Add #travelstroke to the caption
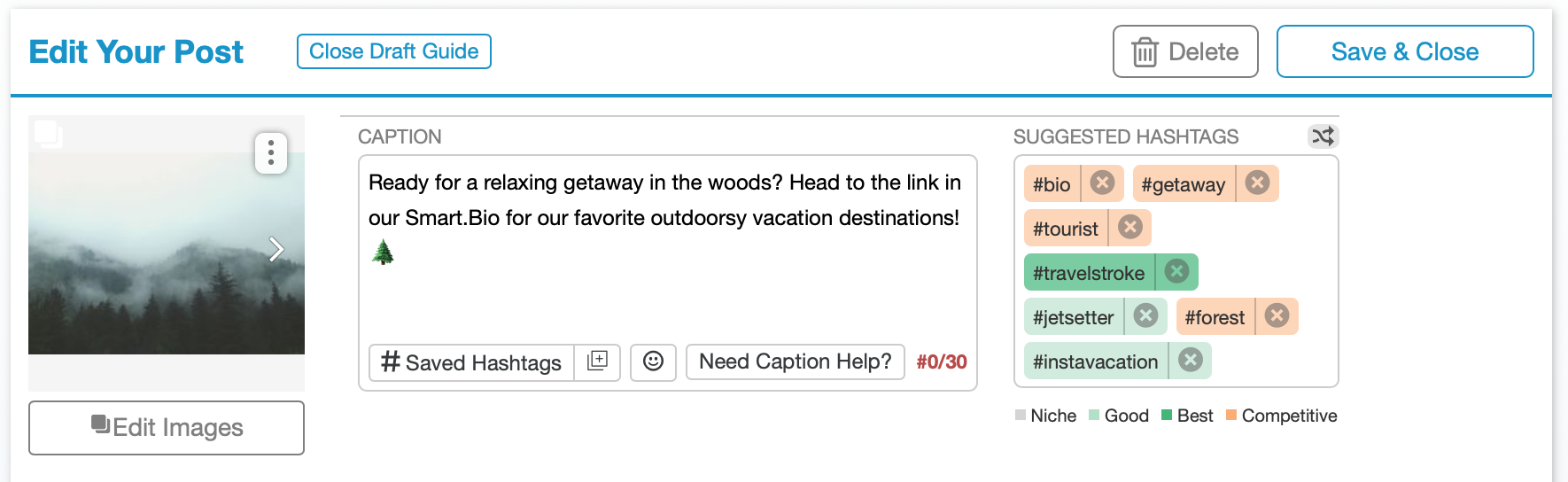The width and height of the screenshot is (1568, 482). point(1089,273)
